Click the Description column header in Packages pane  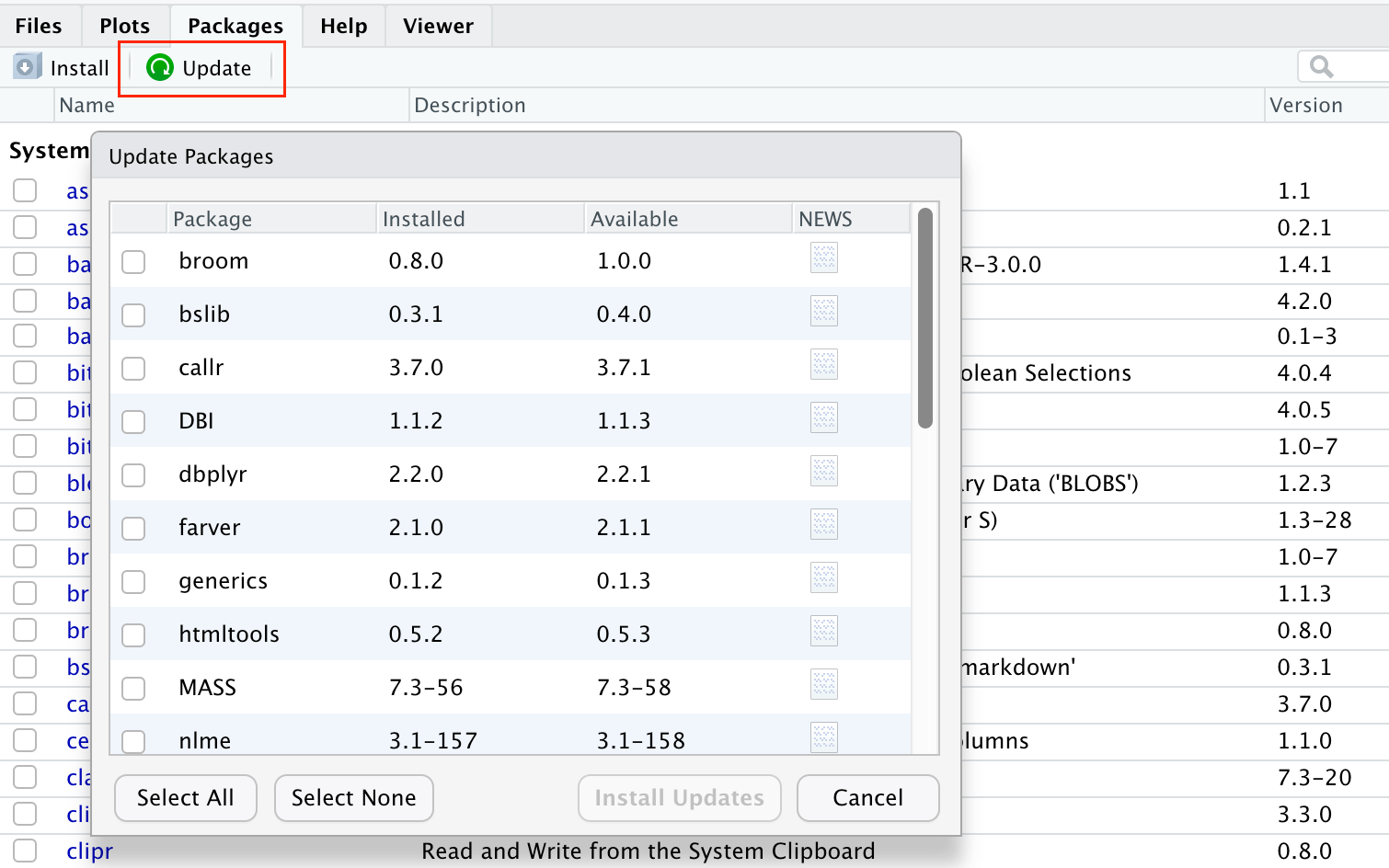pyautogui.click(x=837, y=105)
